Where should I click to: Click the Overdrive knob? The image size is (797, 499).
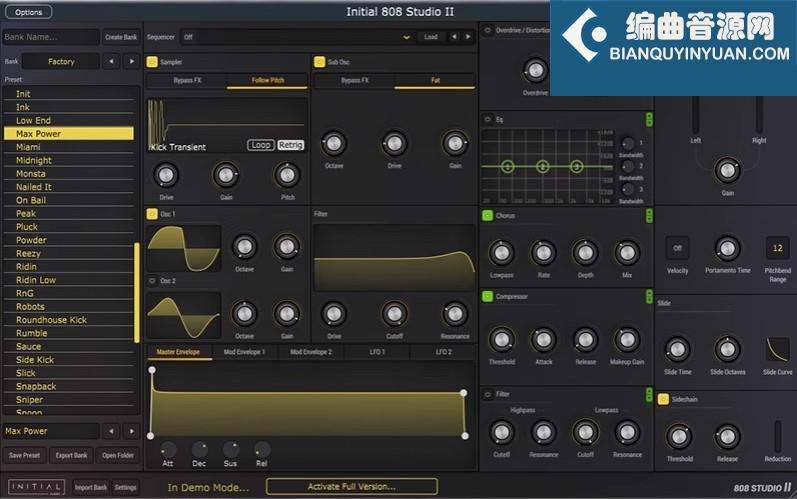[535, 71]
